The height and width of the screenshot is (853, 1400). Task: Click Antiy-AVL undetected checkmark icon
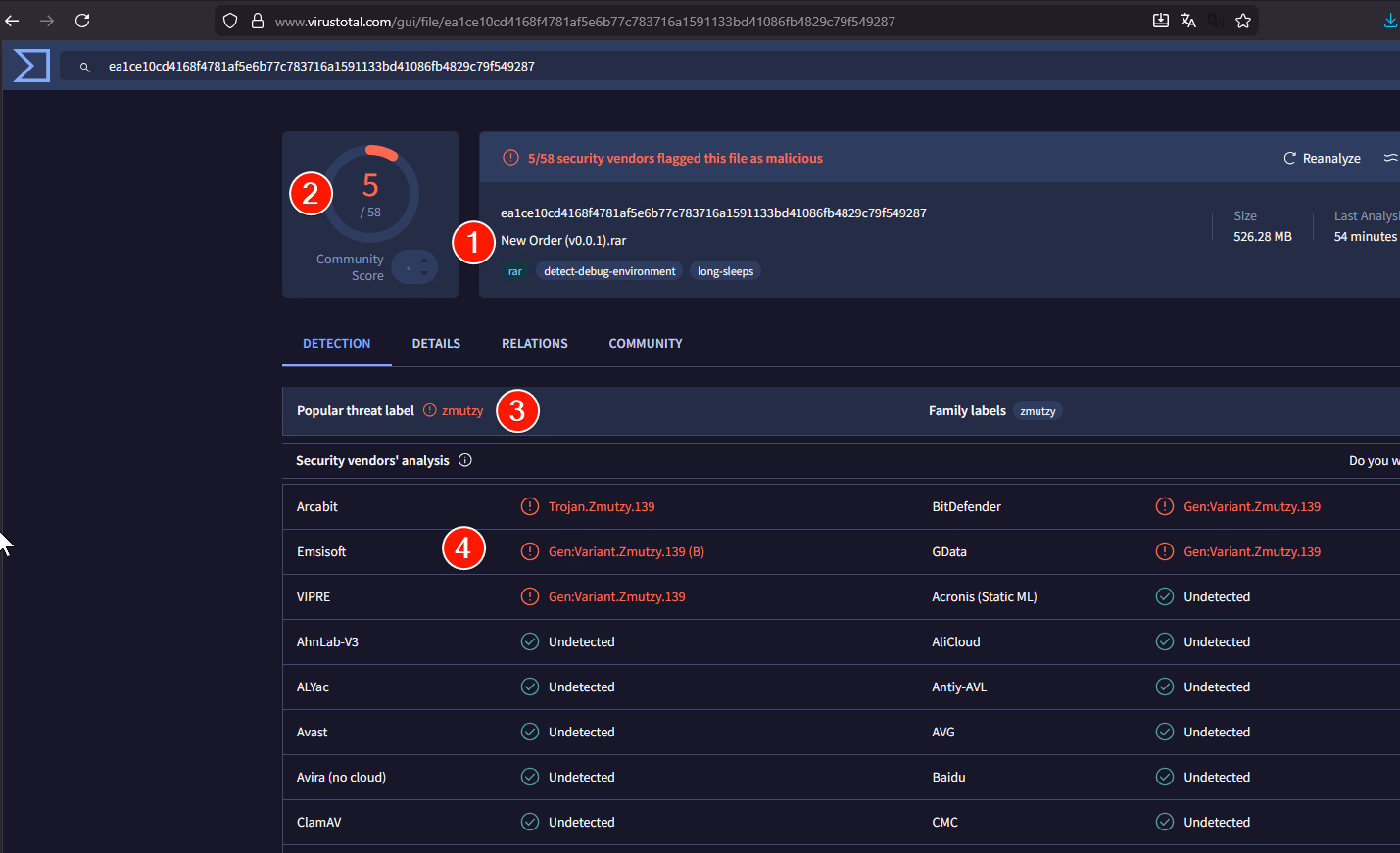pyautogui.click(x=1165, y=687)
